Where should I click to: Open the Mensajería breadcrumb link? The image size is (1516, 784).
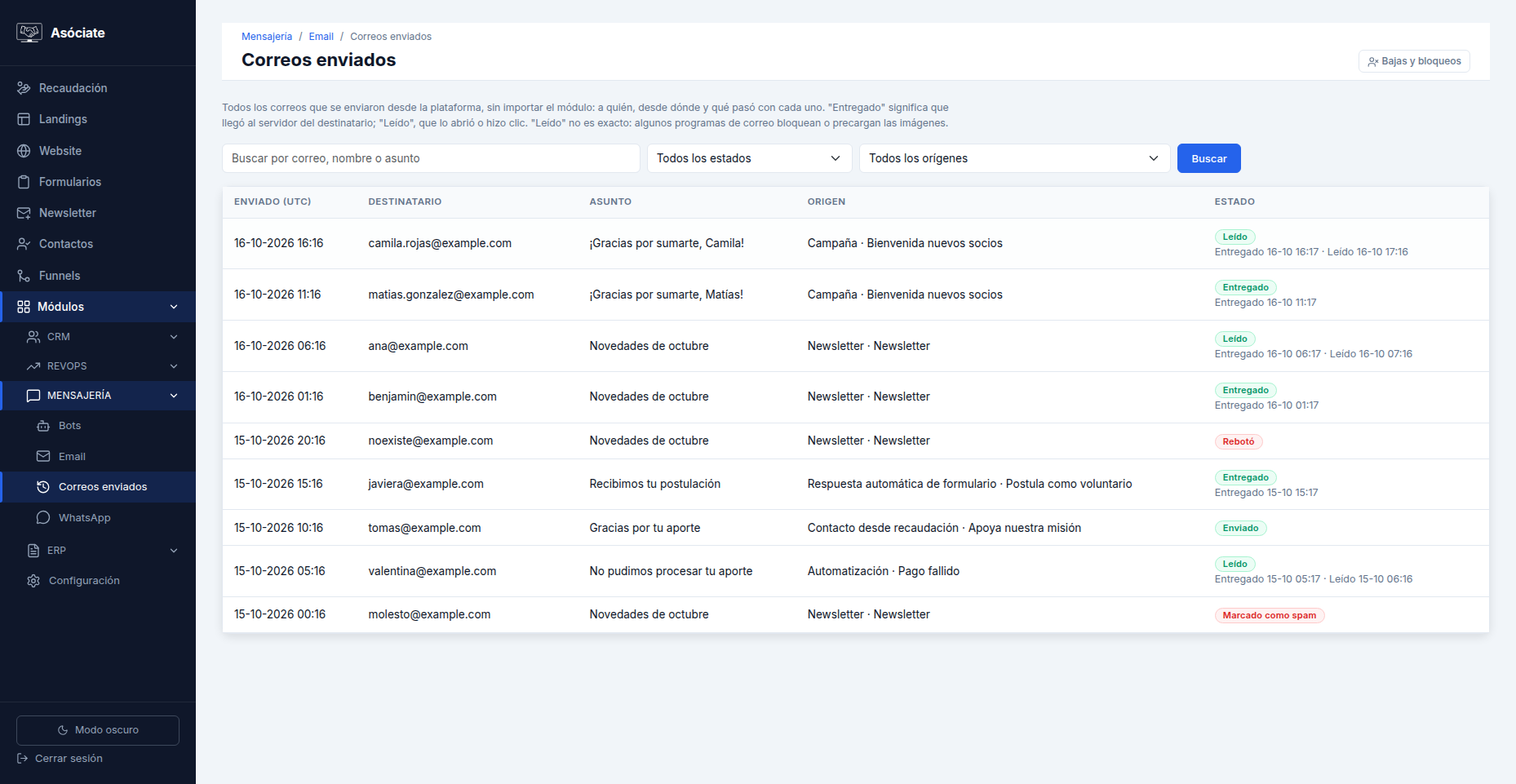(x=267, y=37)
